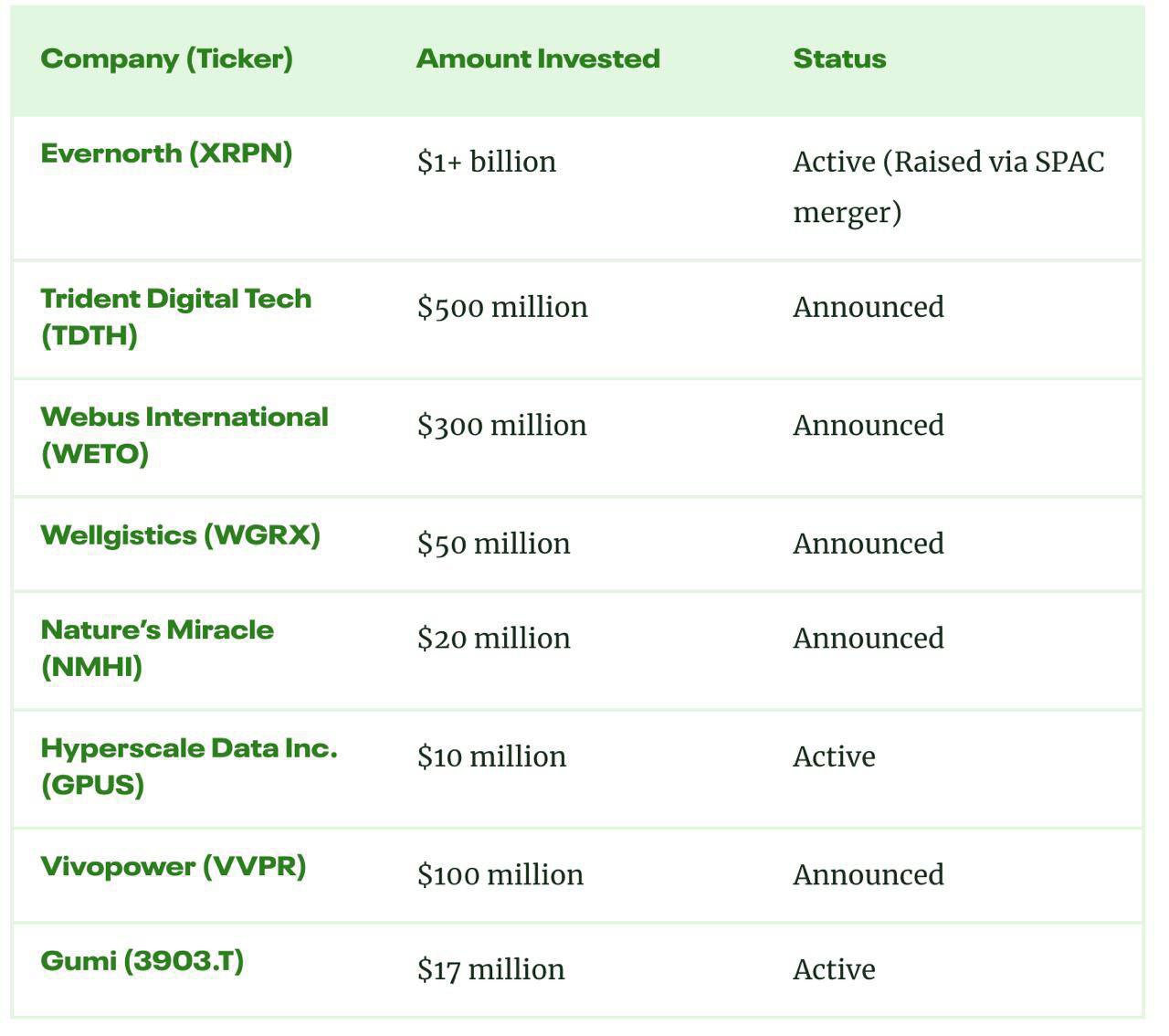This screenshot has height=1036, width=1169.
Task: Click the Wellgistics (WGRX) company name
Action: pos(180,535)
